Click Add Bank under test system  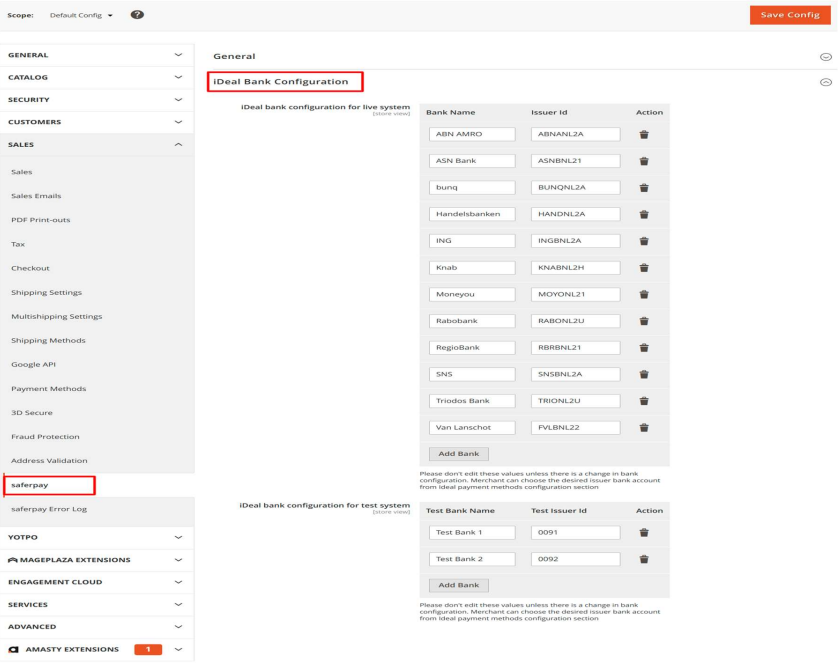tap(458, 585)
